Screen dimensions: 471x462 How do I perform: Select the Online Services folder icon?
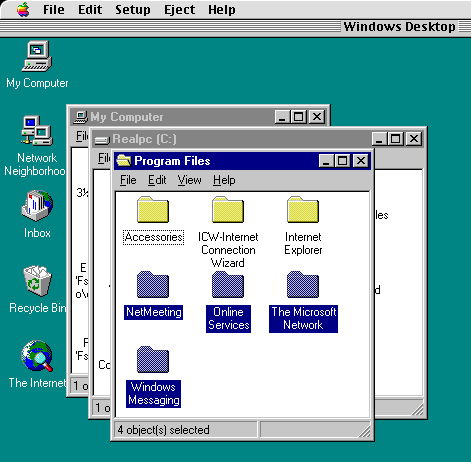click(x=228, y=284)
